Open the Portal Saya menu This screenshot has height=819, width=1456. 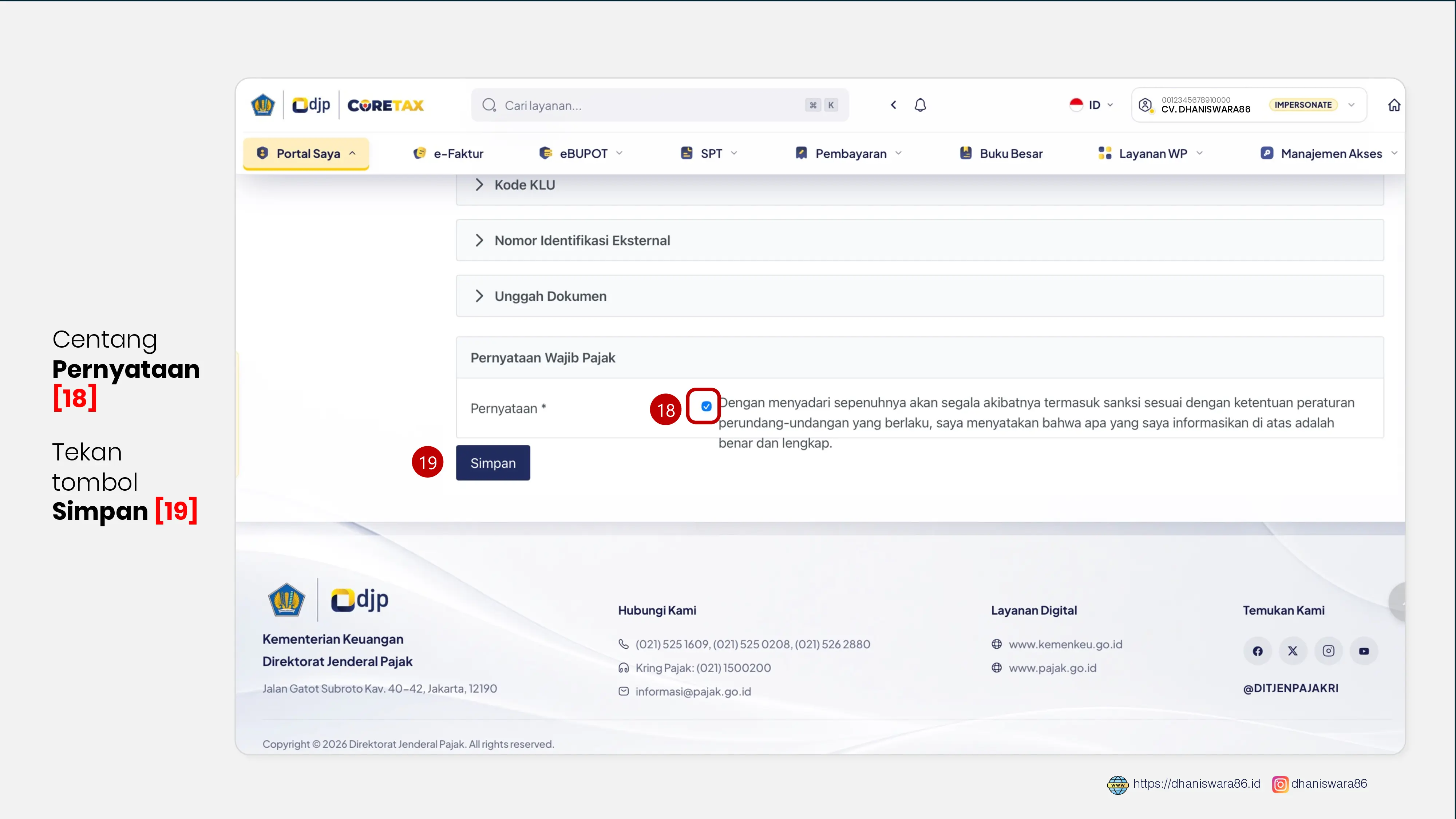pyautogui.click(x=306, y=154)
